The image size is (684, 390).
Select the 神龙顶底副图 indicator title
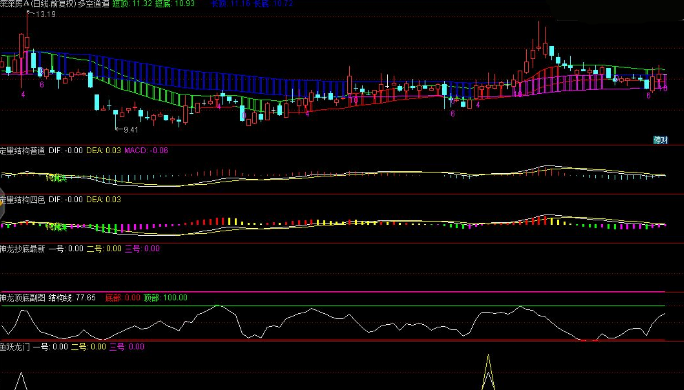click(x=22, y=298)
